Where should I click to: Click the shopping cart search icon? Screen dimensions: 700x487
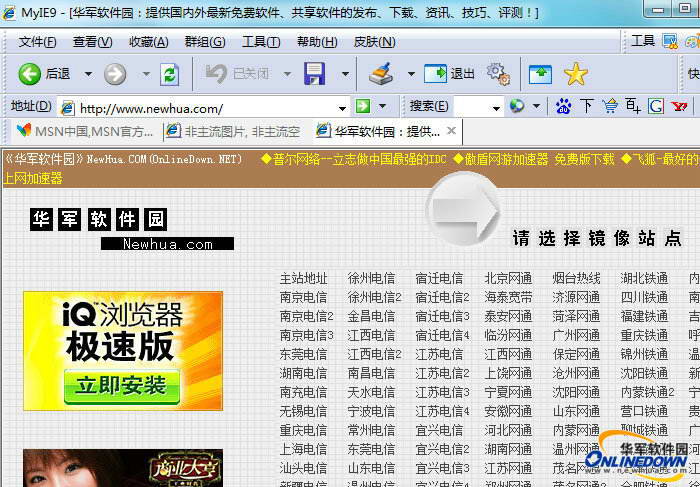[609, 106]
